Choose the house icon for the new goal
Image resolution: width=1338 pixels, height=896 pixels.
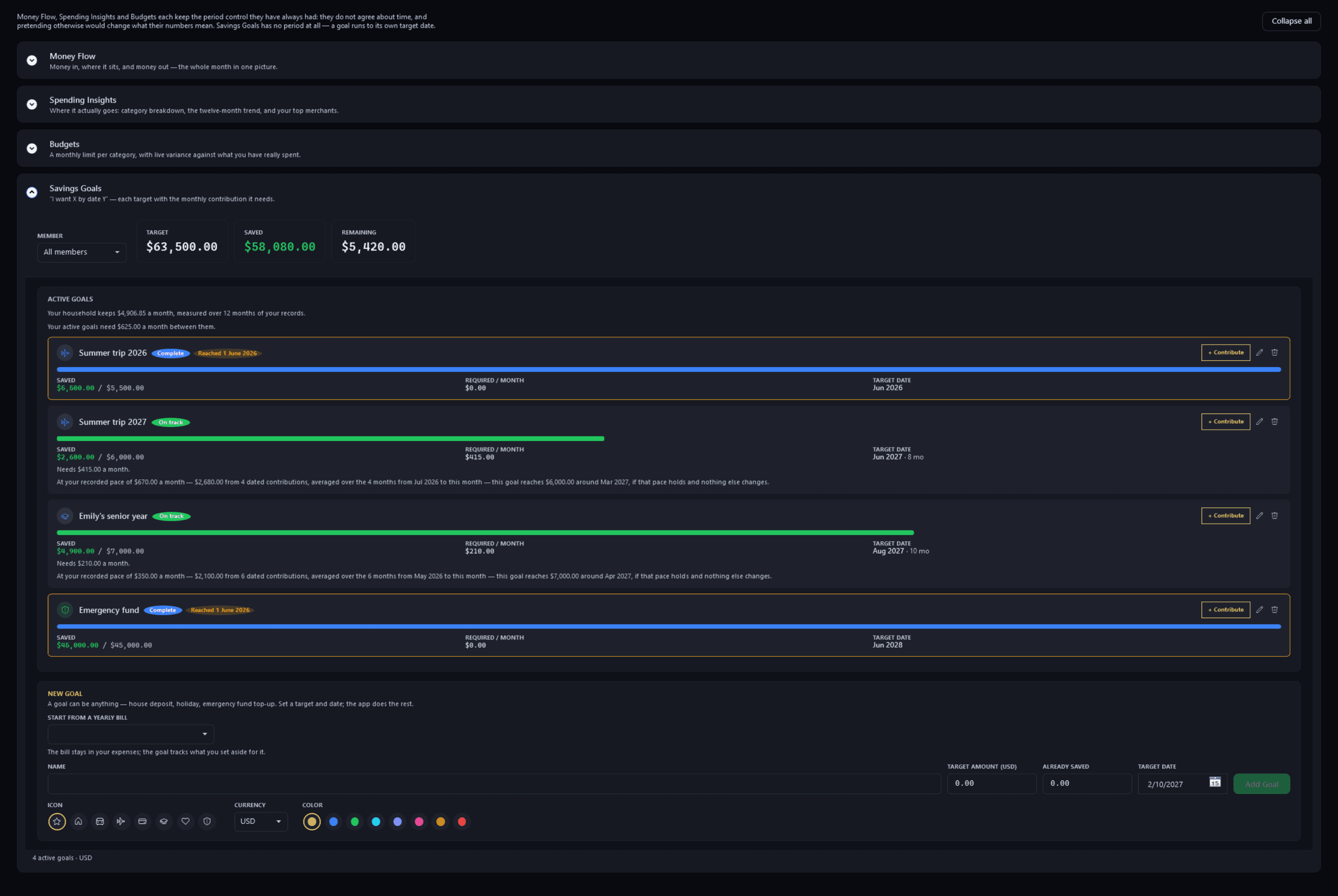tap(78, 821)
